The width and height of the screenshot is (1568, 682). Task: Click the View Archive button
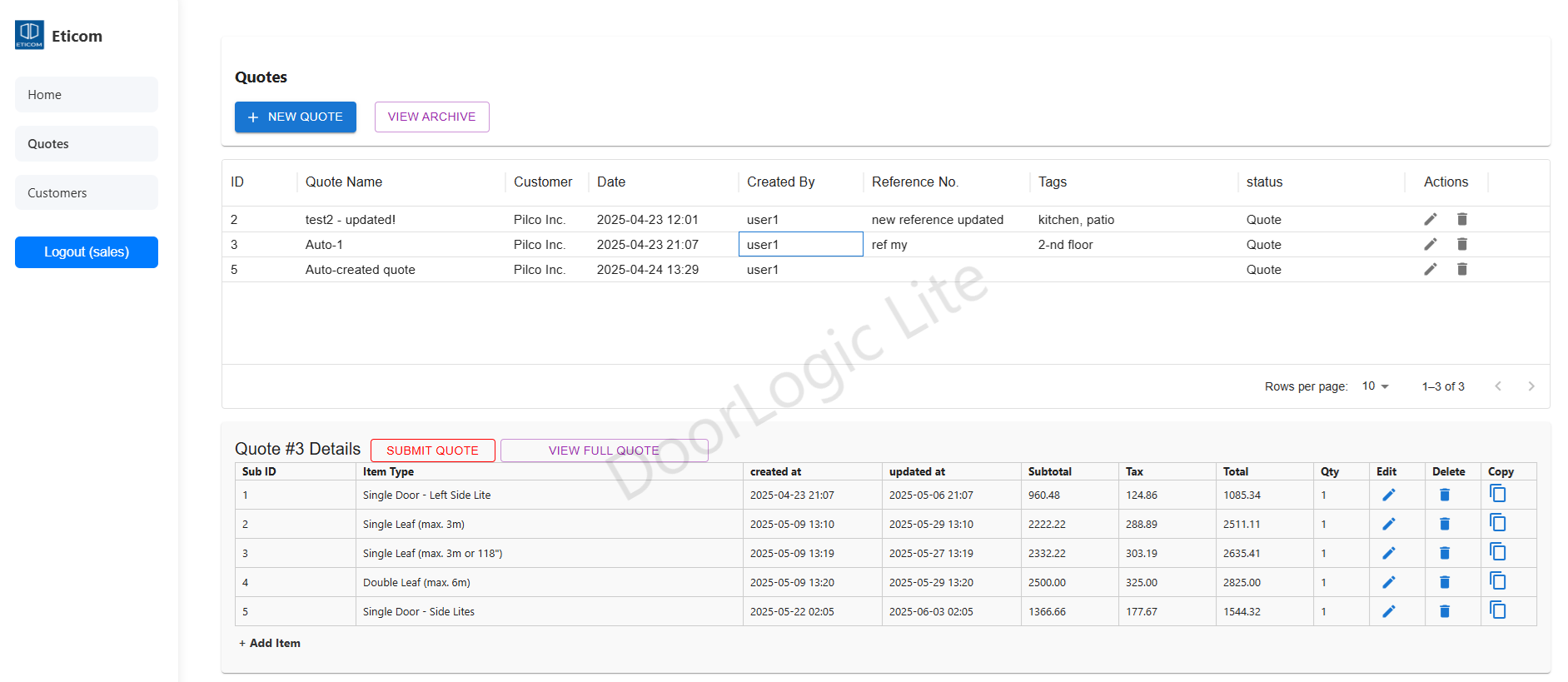(431, 117)
